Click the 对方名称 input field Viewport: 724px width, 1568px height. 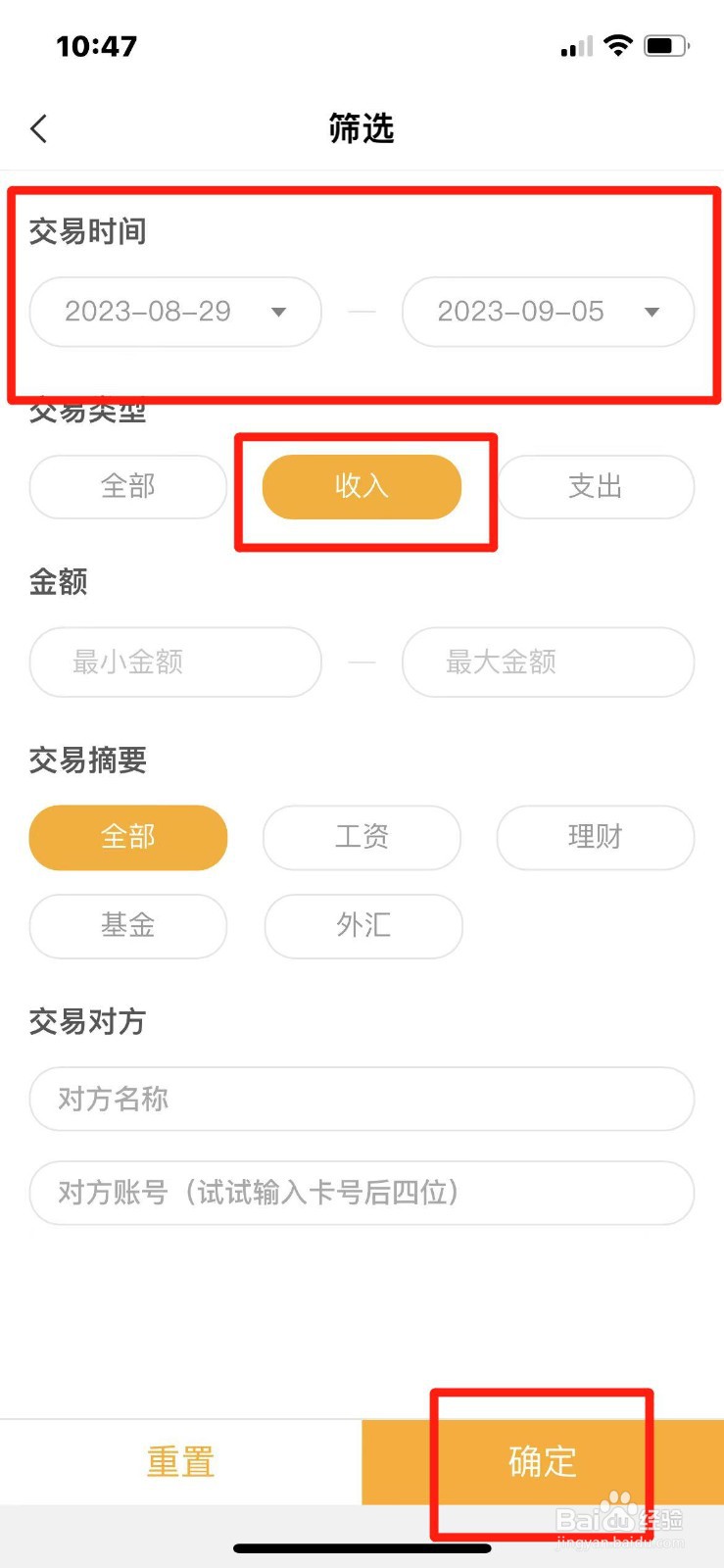pyautogui.click(x=362, y=1099)
